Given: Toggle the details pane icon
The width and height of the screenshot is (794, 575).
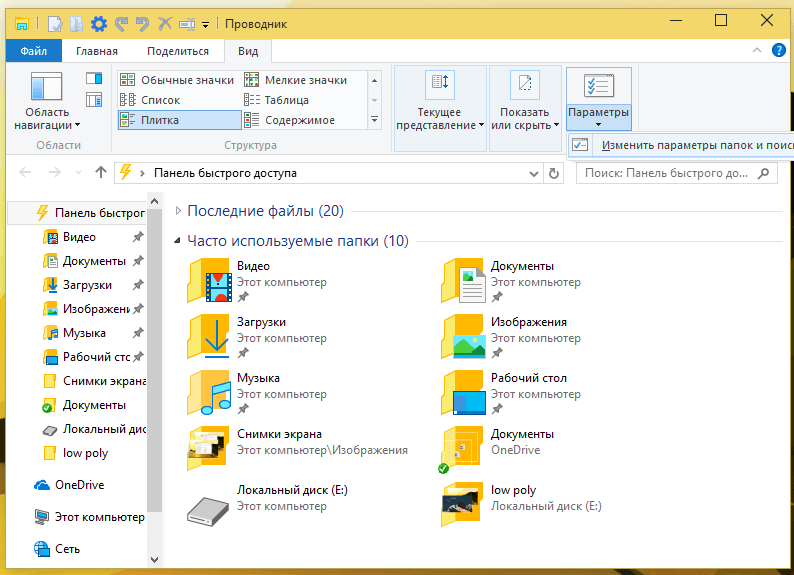Looking at the screenshot, I should click(94, 99).
